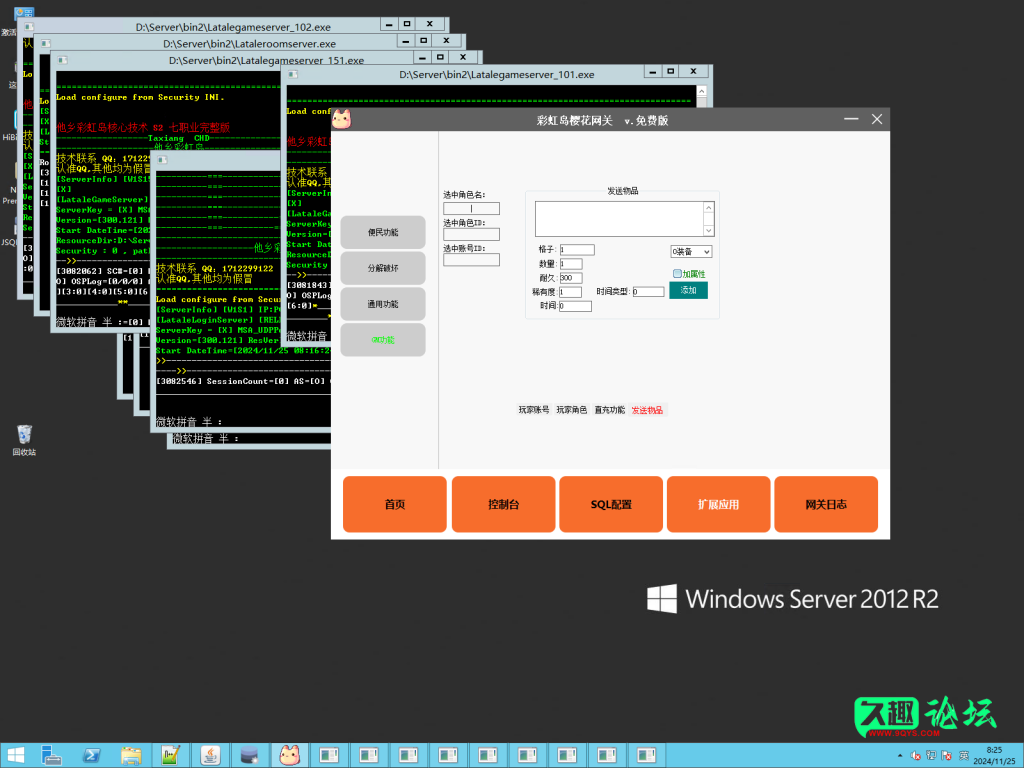Open the SQL配置 page
Image resolution: width=1024 pixels, height=768 pixels.
point(610,504)
